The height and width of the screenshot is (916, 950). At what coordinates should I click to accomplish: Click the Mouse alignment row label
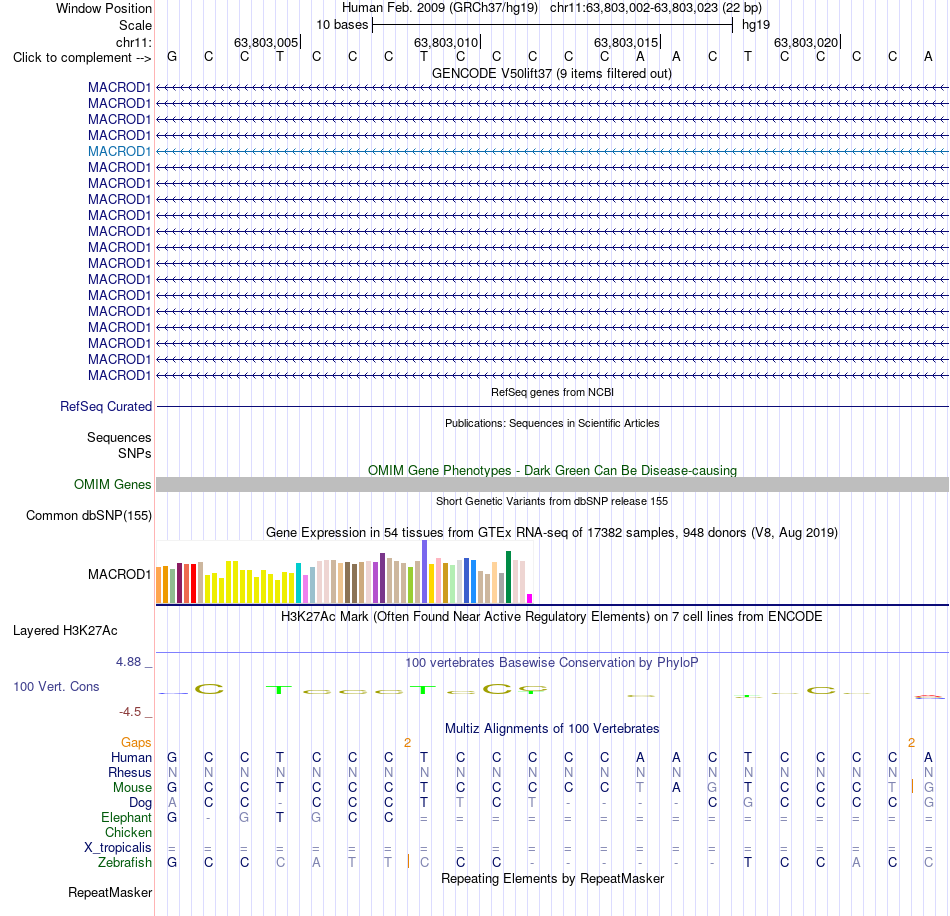[133, 788]
